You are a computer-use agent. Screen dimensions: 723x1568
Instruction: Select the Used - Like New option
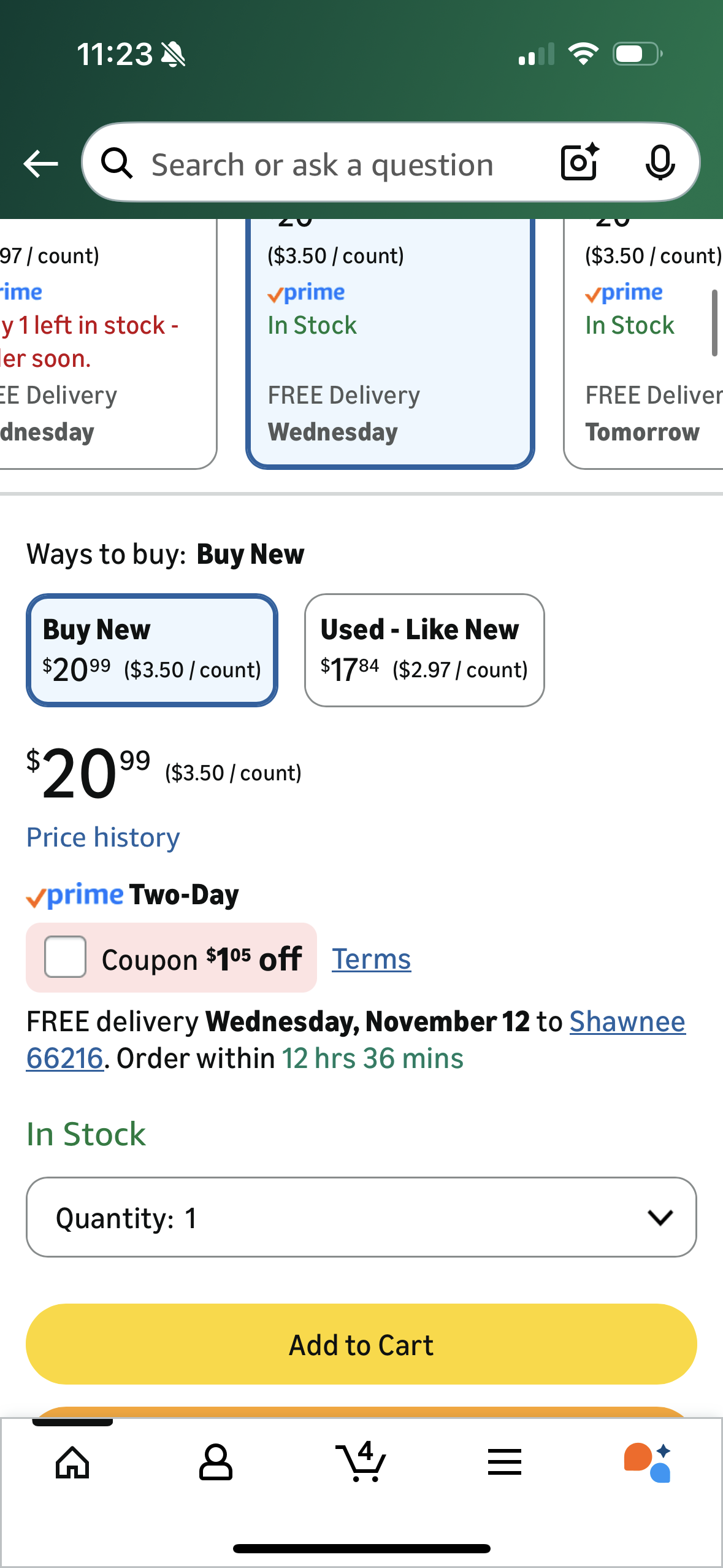(424, 650)
